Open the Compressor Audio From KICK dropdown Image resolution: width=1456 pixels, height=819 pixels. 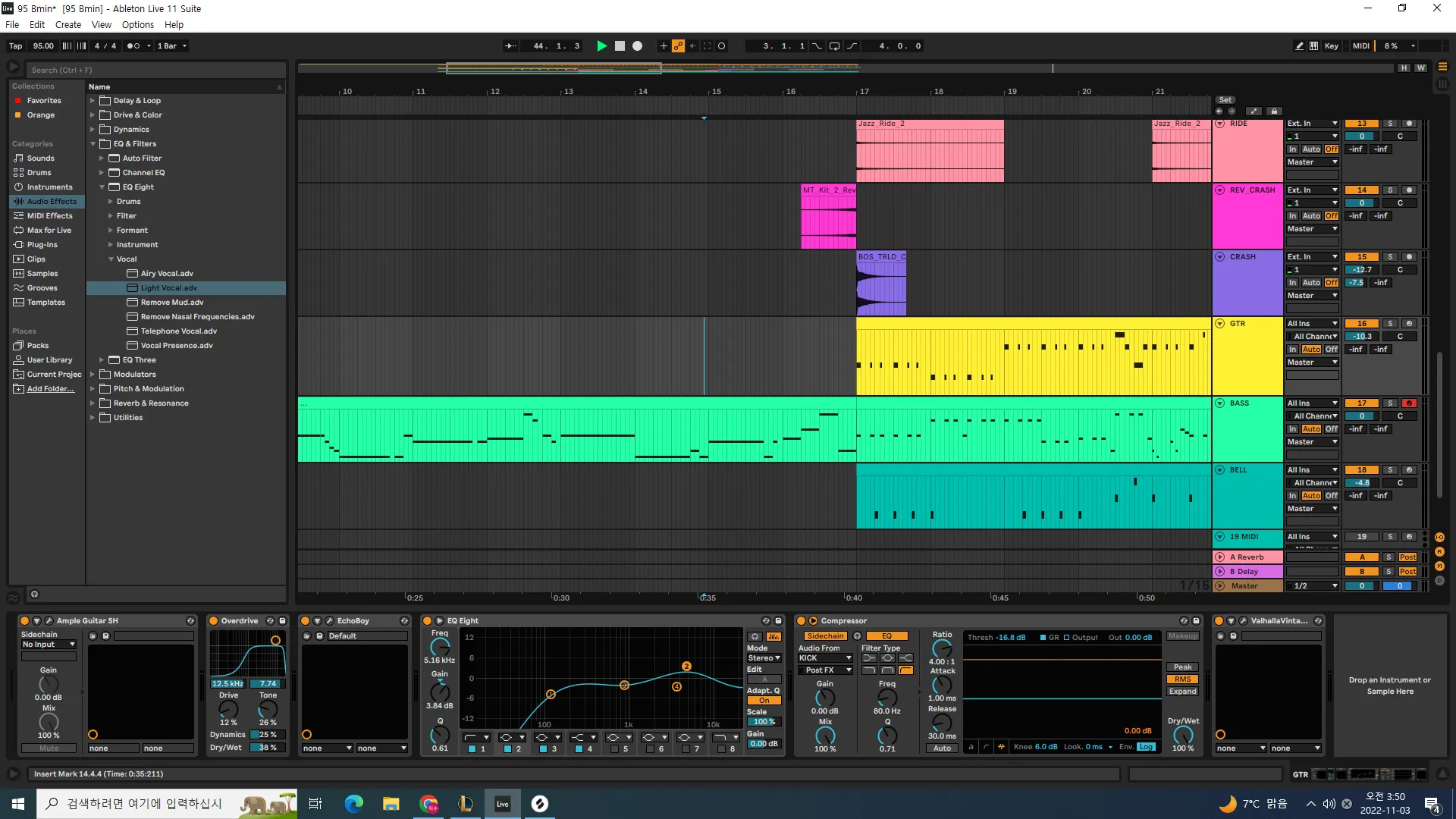click(825, 658)
